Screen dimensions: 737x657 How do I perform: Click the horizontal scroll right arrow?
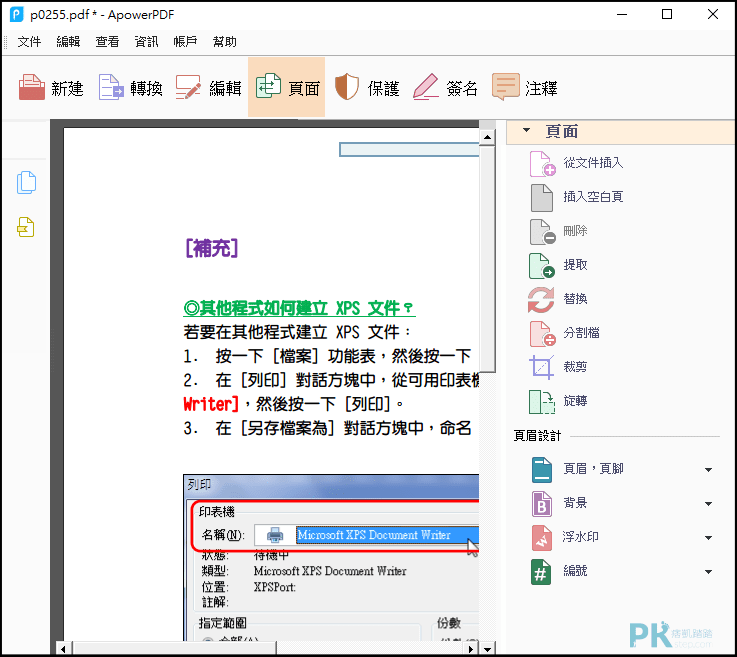[471, 649]
